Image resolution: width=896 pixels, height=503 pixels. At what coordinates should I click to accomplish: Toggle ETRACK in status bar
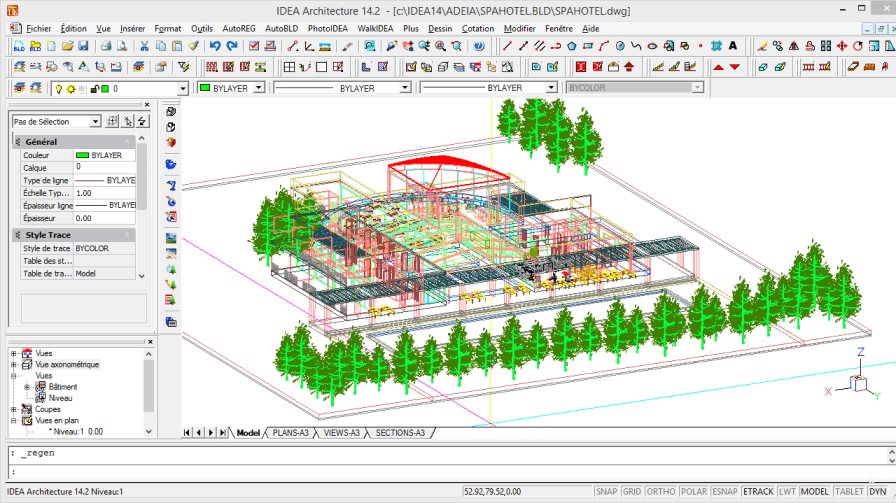coord(758,492)
